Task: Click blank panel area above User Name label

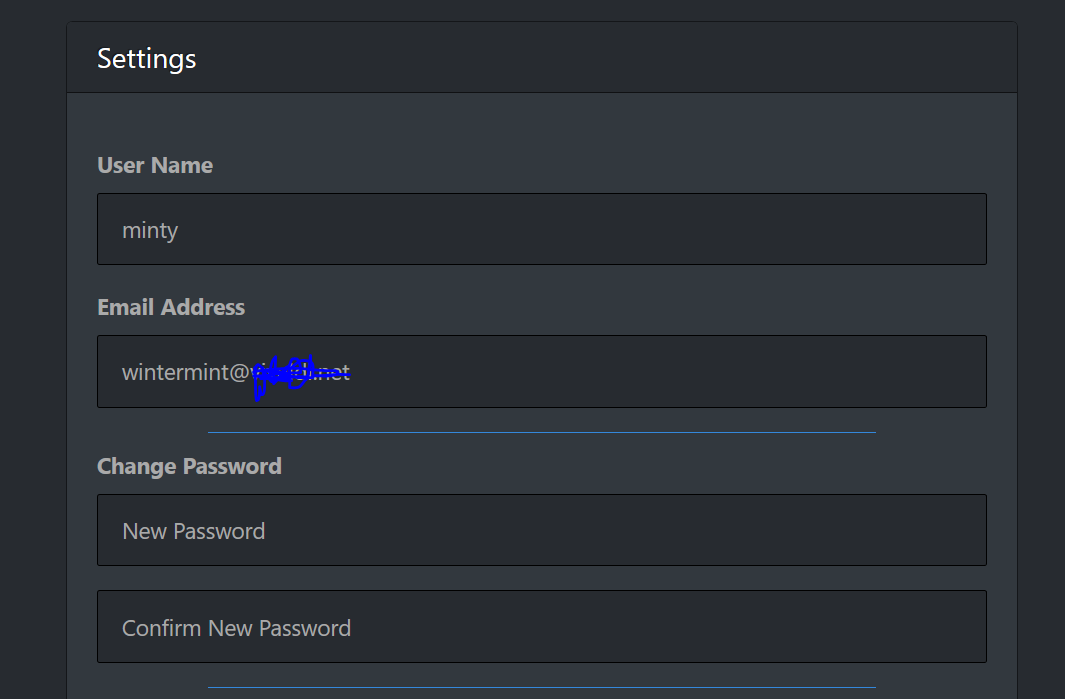Action: [541, 122]
